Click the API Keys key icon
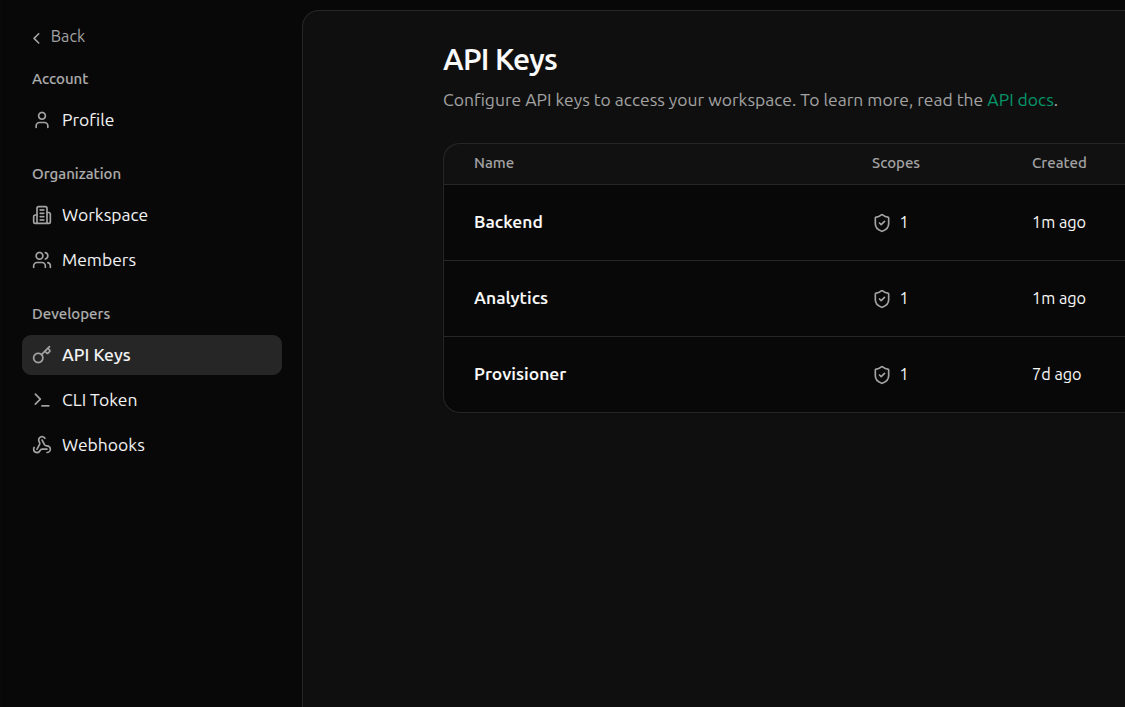The width and height of the screenshot is (1125, 707). pos(42,355)
